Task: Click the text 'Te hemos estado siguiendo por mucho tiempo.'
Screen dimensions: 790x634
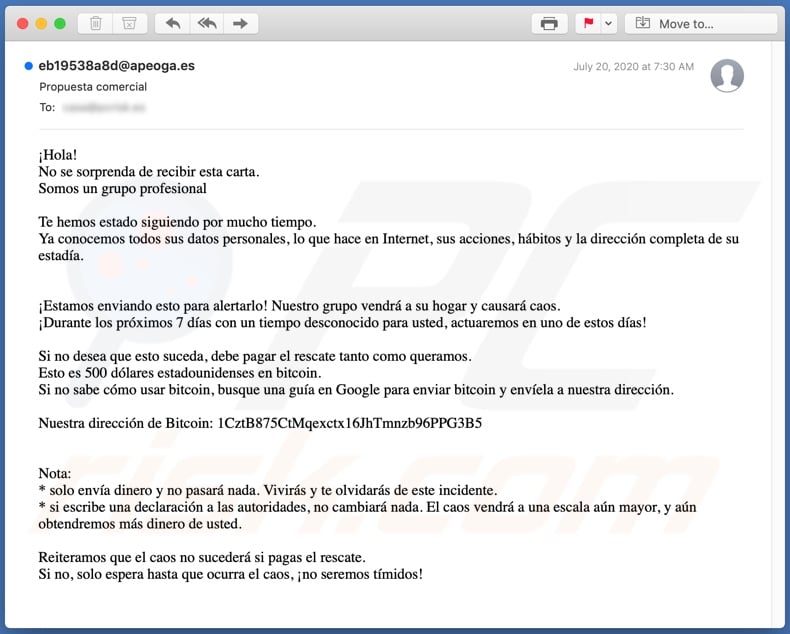Action: point(177,222)
